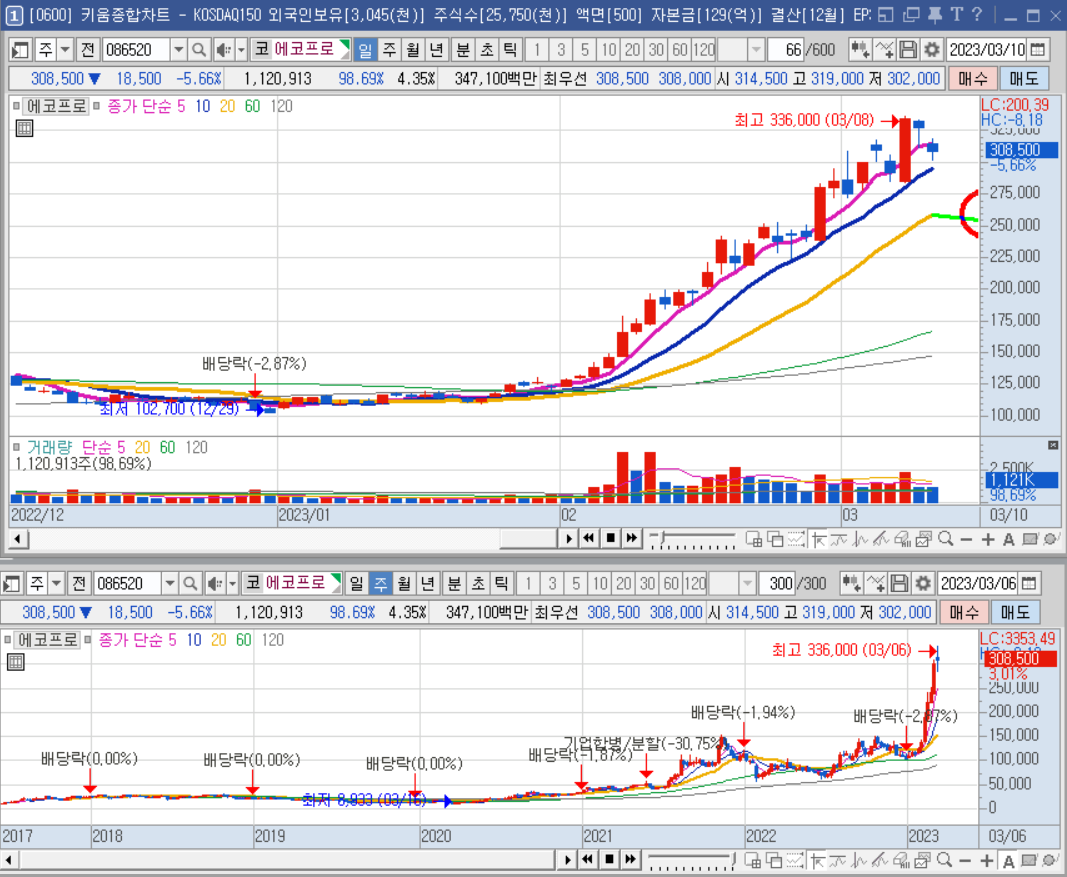Click T font icon in title bar
The height and width of the screenshot is (877, 1067).
[956, 14]
